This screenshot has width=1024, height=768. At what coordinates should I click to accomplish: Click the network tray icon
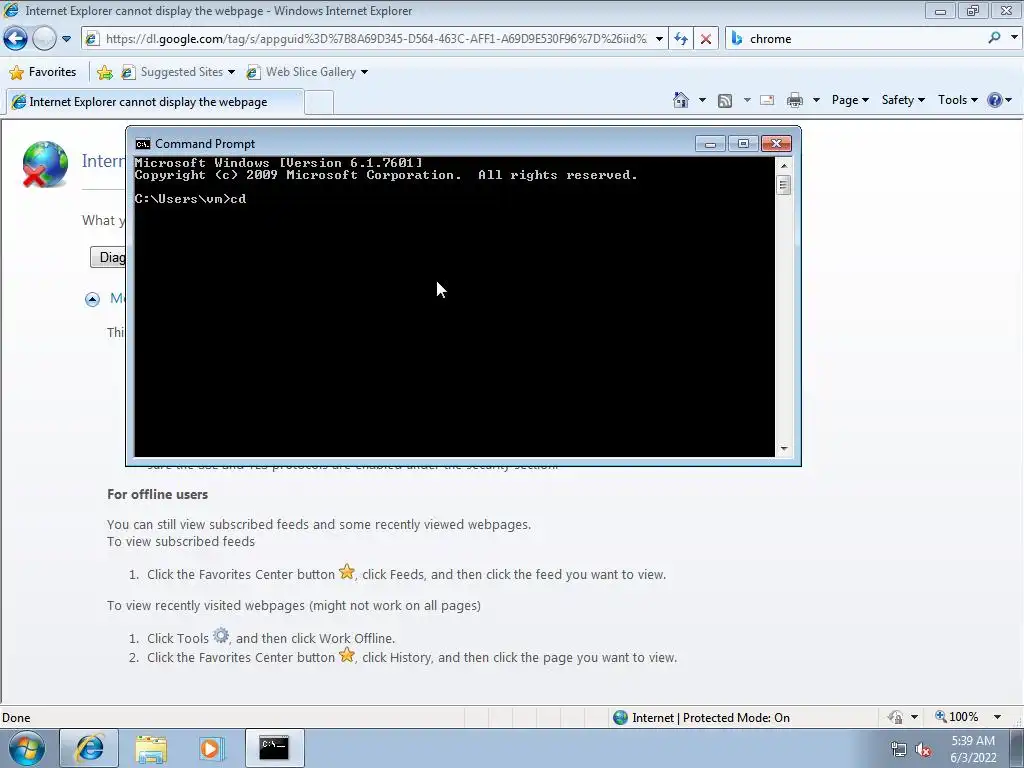[899, 750]
